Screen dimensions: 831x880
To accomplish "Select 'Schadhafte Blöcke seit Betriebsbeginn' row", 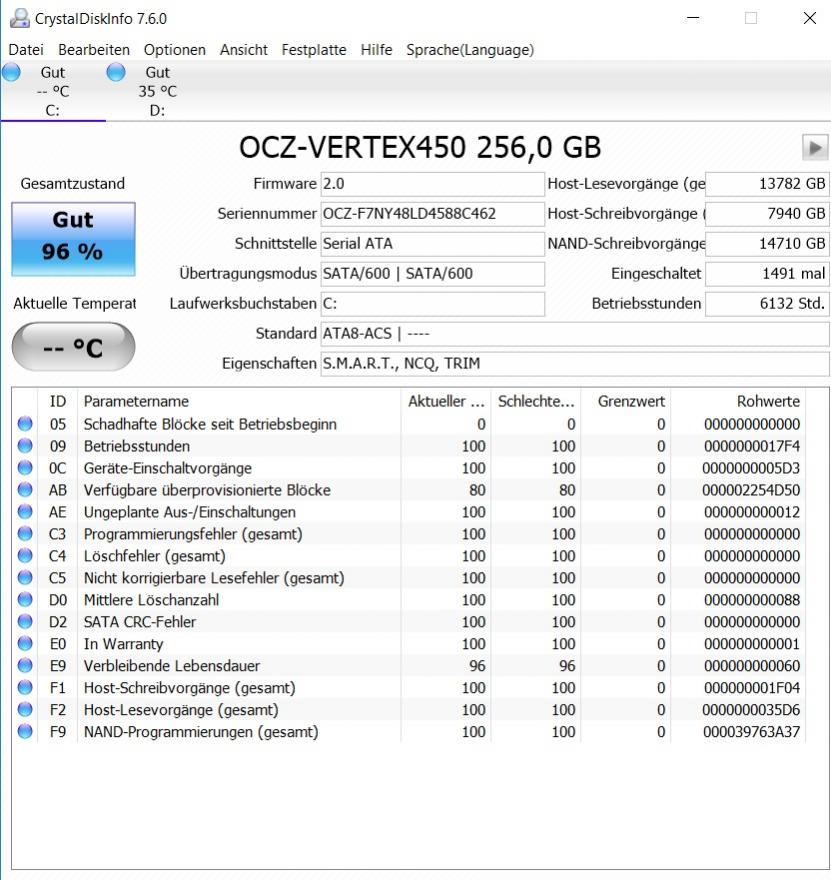I will (x=409, y=424).
